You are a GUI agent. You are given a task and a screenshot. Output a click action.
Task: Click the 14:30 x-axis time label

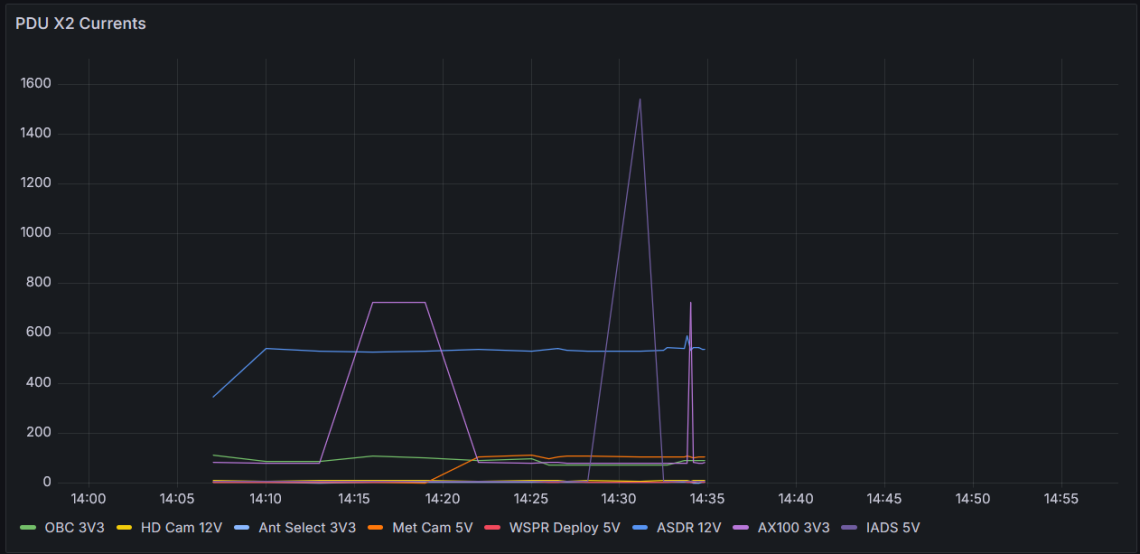[x=619, y=500]
